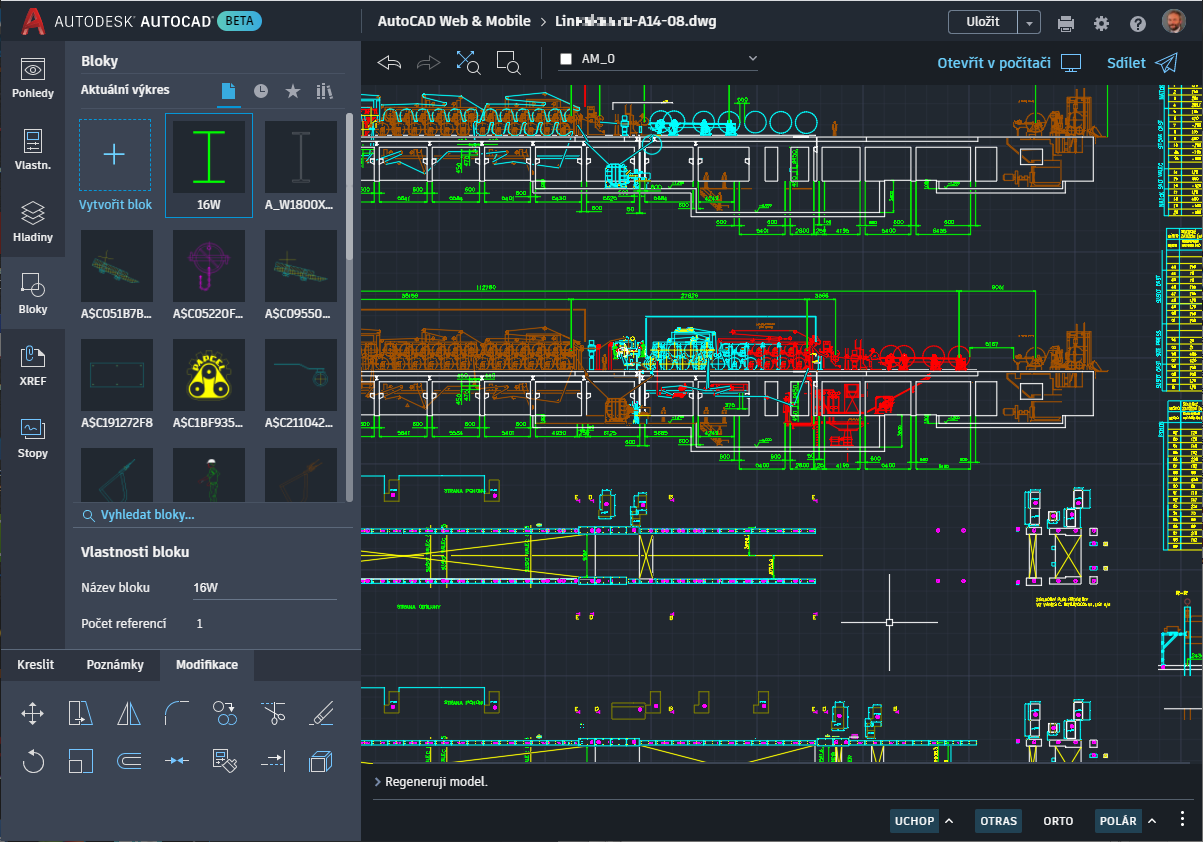1203x842 pixels.
Task: Enable OTRAS tracking in the status bar
Action: click(x=998, y=820)
